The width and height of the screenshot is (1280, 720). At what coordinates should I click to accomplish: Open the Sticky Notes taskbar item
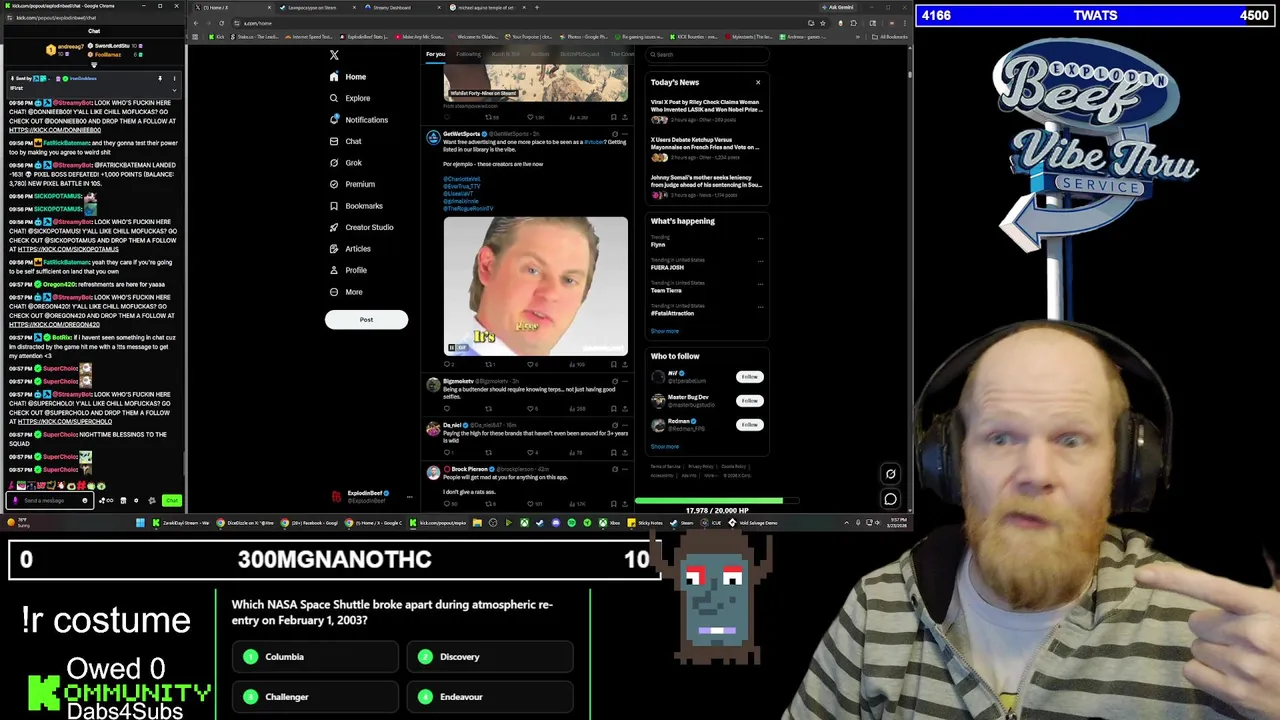coord(646,523)
